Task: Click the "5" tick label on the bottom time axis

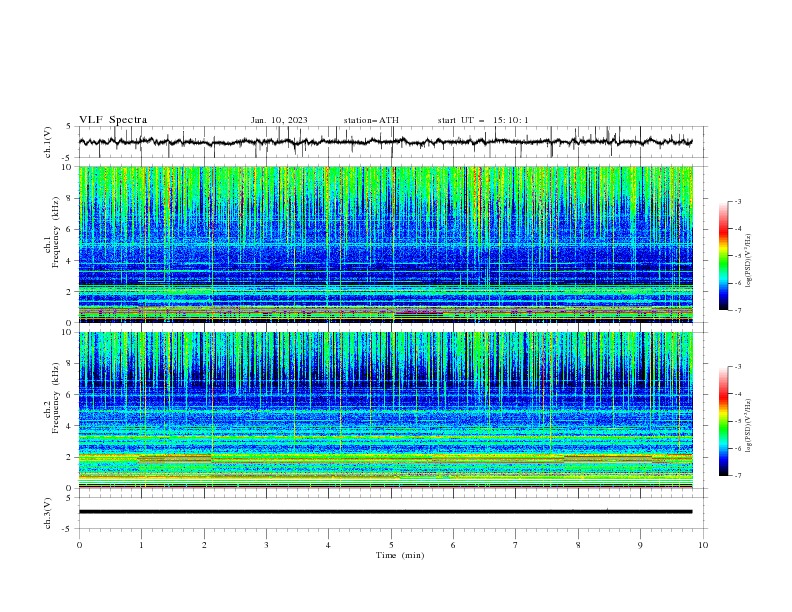Action: point(391,545)
